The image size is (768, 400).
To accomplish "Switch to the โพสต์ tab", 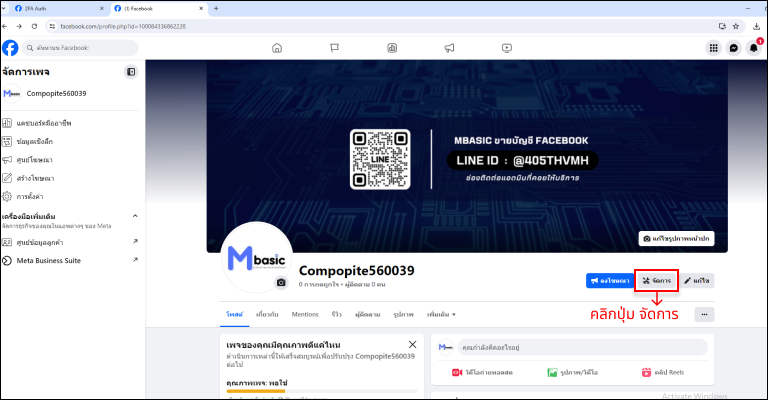I will point(235,314).
